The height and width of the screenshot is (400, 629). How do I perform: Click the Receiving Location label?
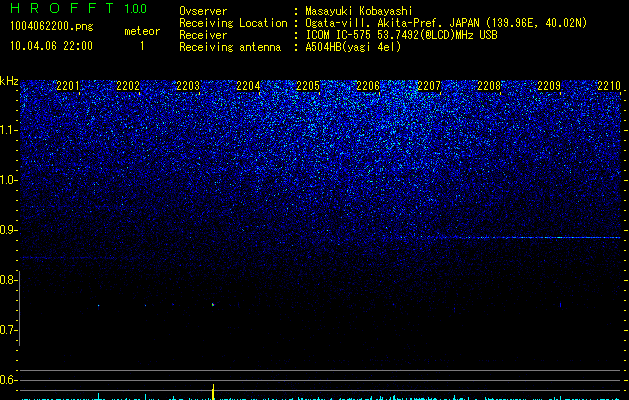click(x=233, y=23)
